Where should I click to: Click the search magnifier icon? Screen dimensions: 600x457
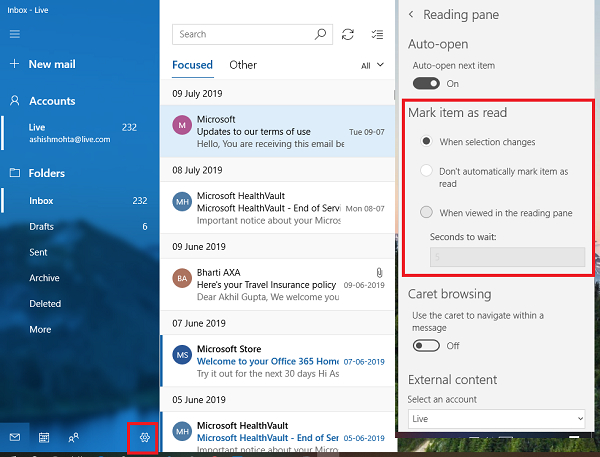(x=320, y=34)
